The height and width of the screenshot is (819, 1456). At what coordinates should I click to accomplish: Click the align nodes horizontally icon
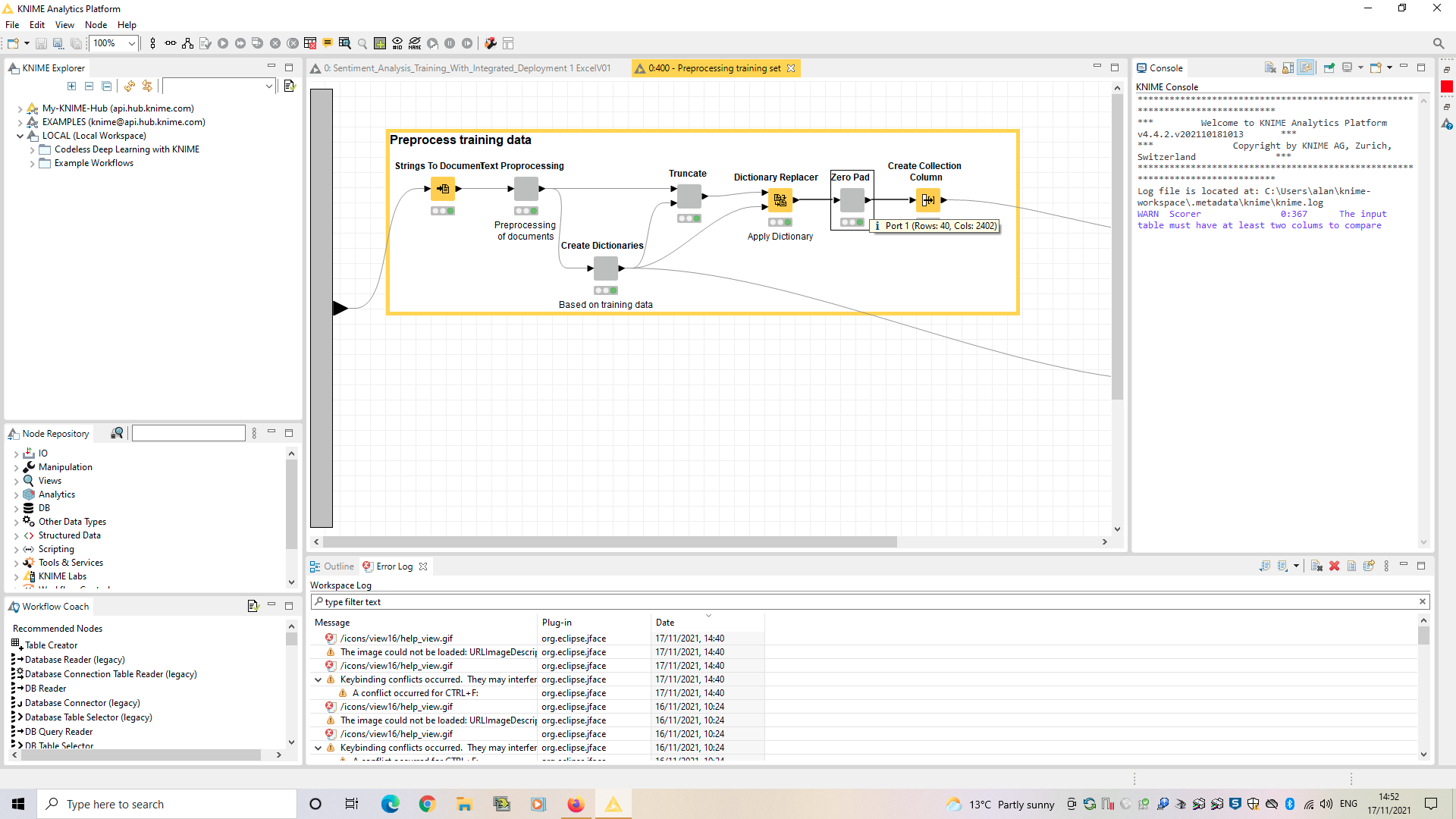tap(171, 43)
